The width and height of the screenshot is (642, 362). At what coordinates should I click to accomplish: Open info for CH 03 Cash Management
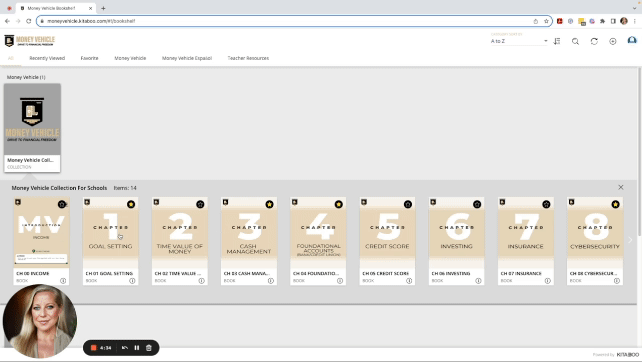coord(271,281)
